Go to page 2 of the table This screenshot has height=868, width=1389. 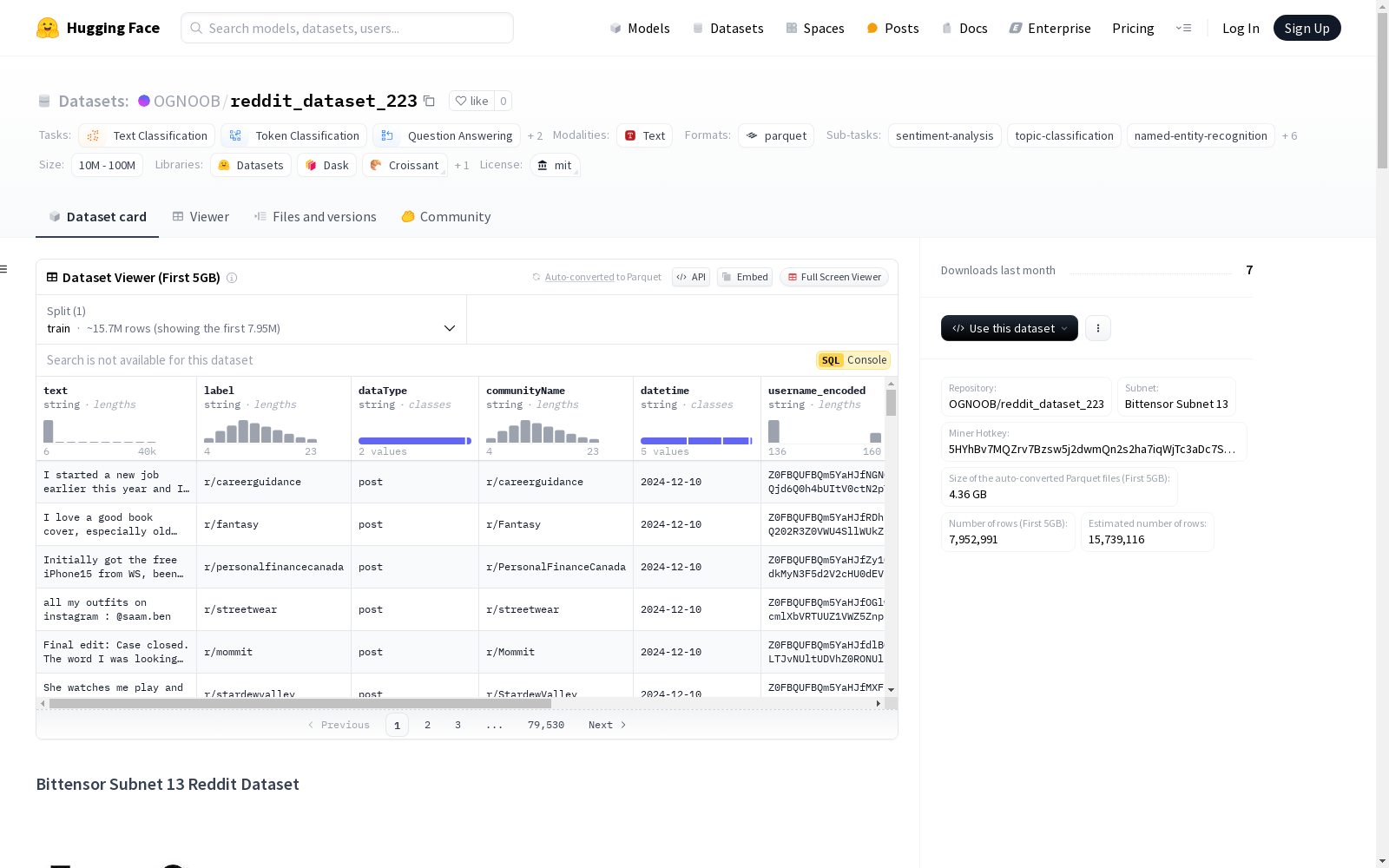click(427, 725)
